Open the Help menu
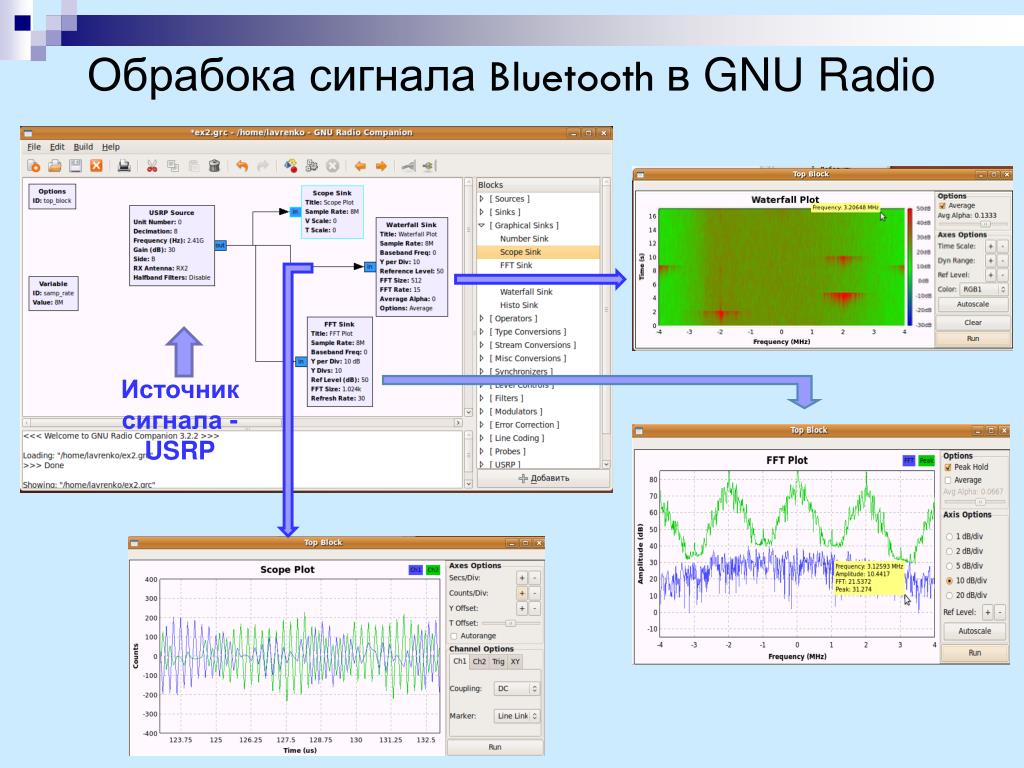Viewport: 1024px width, 768px height. point(111,147)
